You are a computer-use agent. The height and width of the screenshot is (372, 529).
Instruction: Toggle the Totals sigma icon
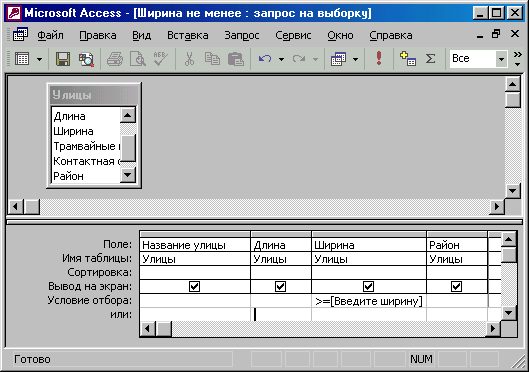430,59
